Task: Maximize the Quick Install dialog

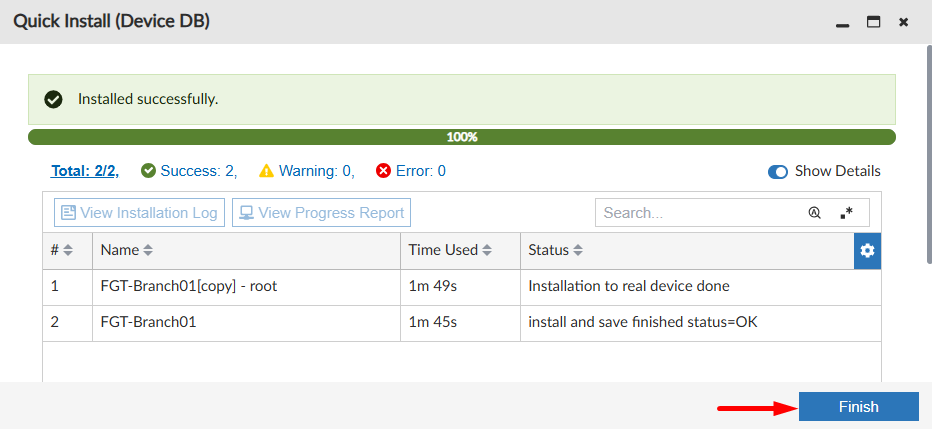Action: (873, 23)
